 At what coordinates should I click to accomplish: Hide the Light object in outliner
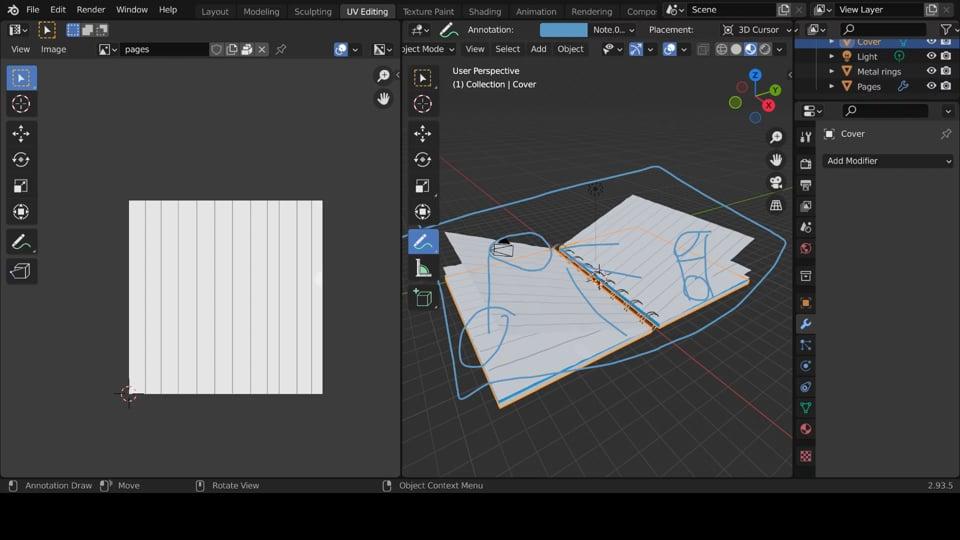pos(931,57)
